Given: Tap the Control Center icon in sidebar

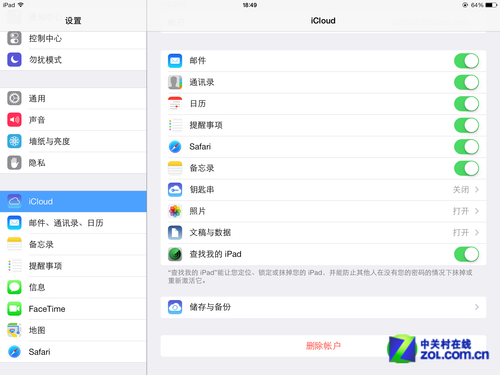Looking at the screenshot, I should pyautogui.click(x=14, y=38).
